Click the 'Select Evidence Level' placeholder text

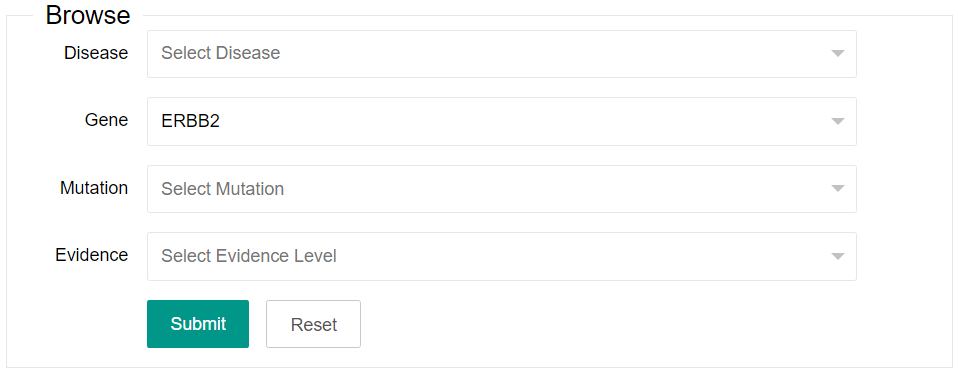(249, 255)
